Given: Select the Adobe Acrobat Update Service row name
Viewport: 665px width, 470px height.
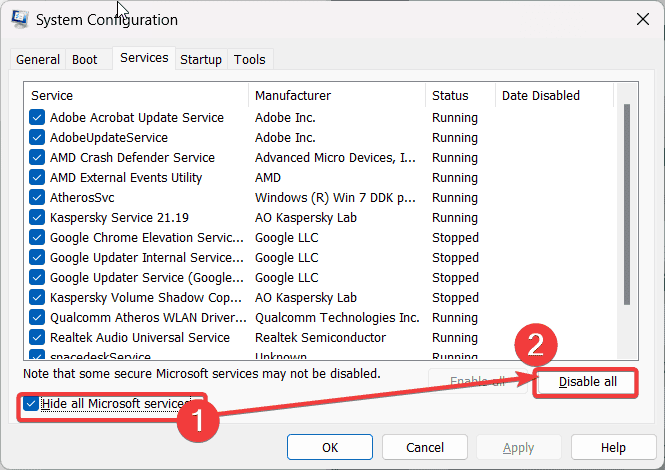Looking at the screenshot, I should pyautogui.click(x=137, y=118).
